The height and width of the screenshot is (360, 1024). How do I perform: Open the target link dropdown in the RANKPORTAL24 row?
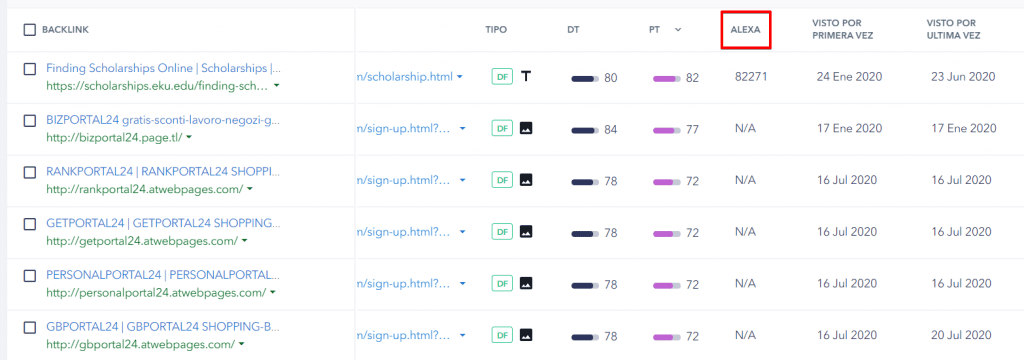coord(462,180)
